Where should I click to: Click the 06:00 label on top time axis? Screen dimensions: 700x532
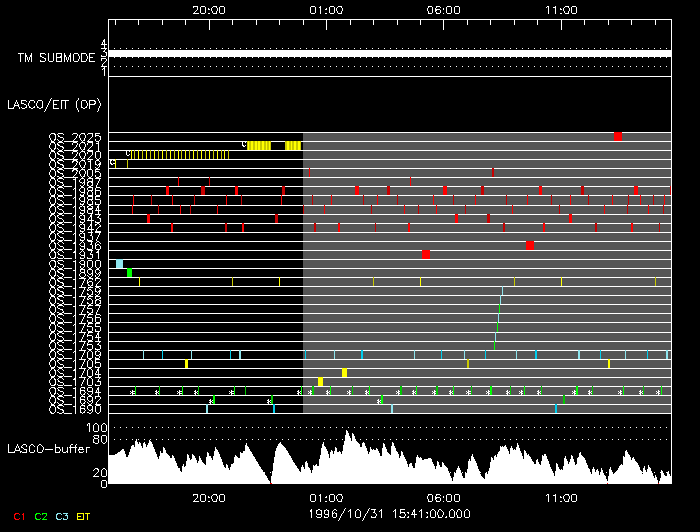443,10
